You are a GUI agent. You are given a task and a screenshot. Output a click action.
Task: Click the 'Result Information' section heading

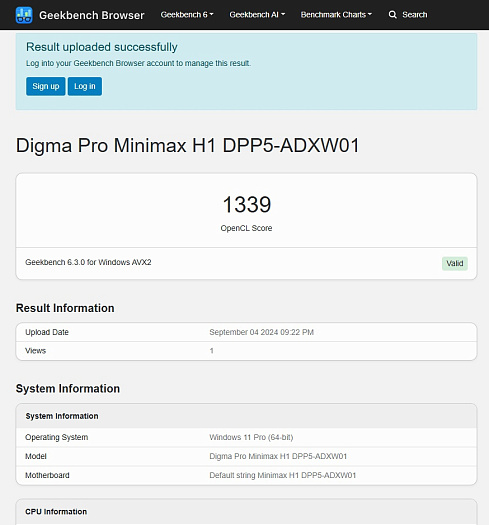pyautogui.click(x=65, y=308)
